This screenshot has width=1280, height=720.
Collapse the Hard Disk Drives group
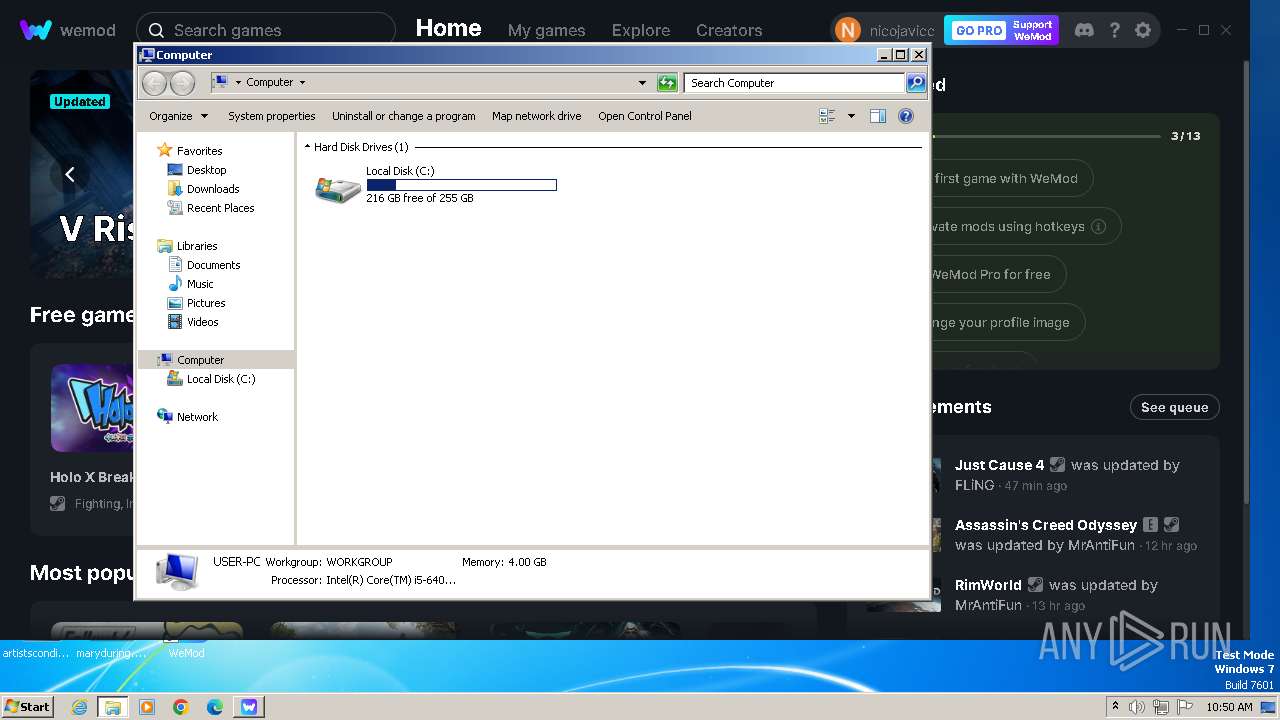(x=307, y=147)
